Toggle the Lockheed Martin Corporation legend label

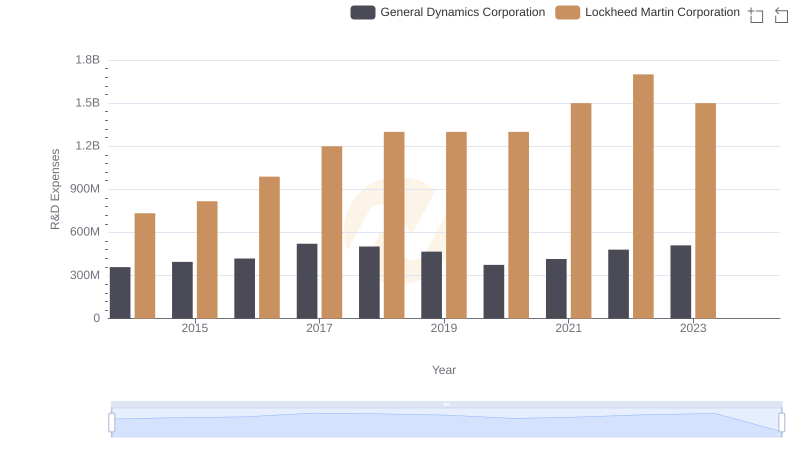pyautogui.click(x=662, y=12)
